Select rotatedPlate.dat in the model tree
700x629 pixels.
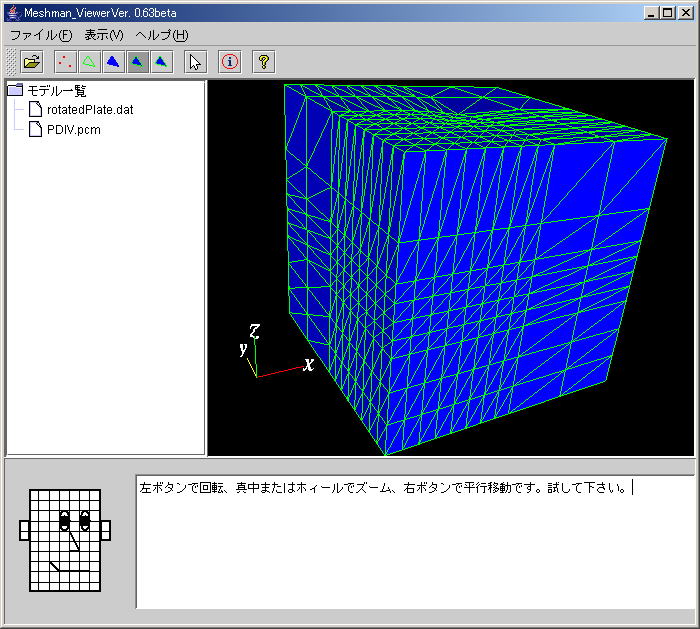point(90,110)
